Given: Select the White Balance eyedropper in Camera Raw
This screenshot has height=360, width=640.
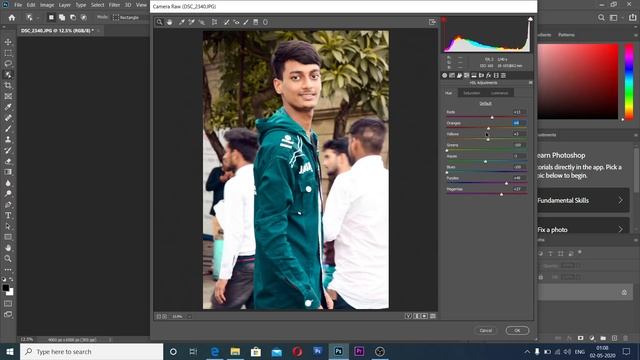Looking at the screenshot, I should 182,22.
